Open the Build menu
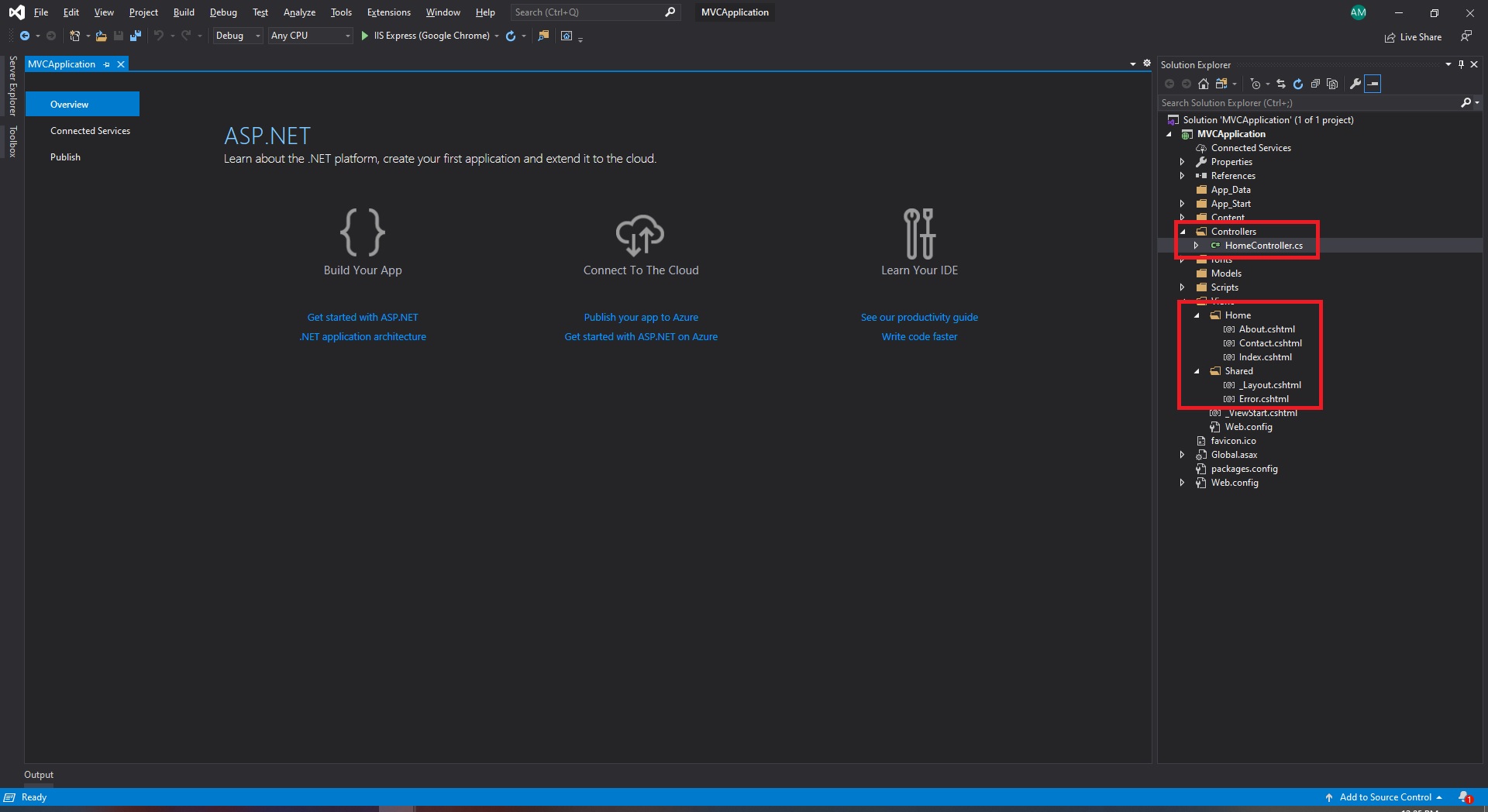 click(184, 12)
